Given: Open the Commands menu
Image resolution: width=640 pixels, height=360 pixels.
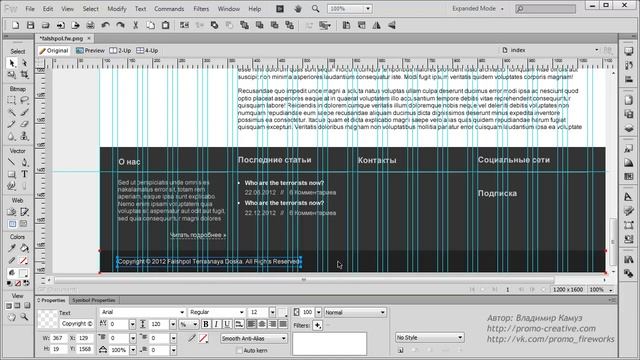Looking at the screenshot, I should click(x=169, y=9).
